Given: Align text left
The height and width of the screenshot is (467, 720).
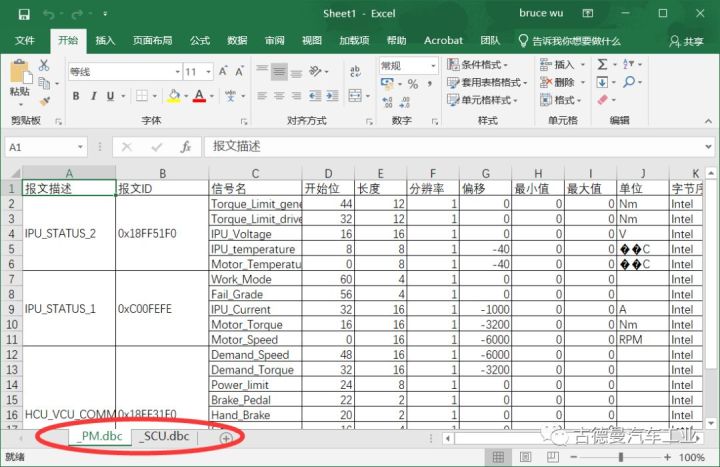Looking at the screenshot, I should click(262, 96).
